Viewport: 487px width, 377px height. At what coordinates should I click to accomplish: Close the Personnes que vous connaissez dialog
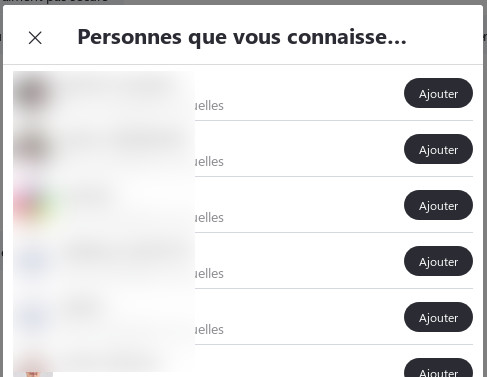(35, 38)
